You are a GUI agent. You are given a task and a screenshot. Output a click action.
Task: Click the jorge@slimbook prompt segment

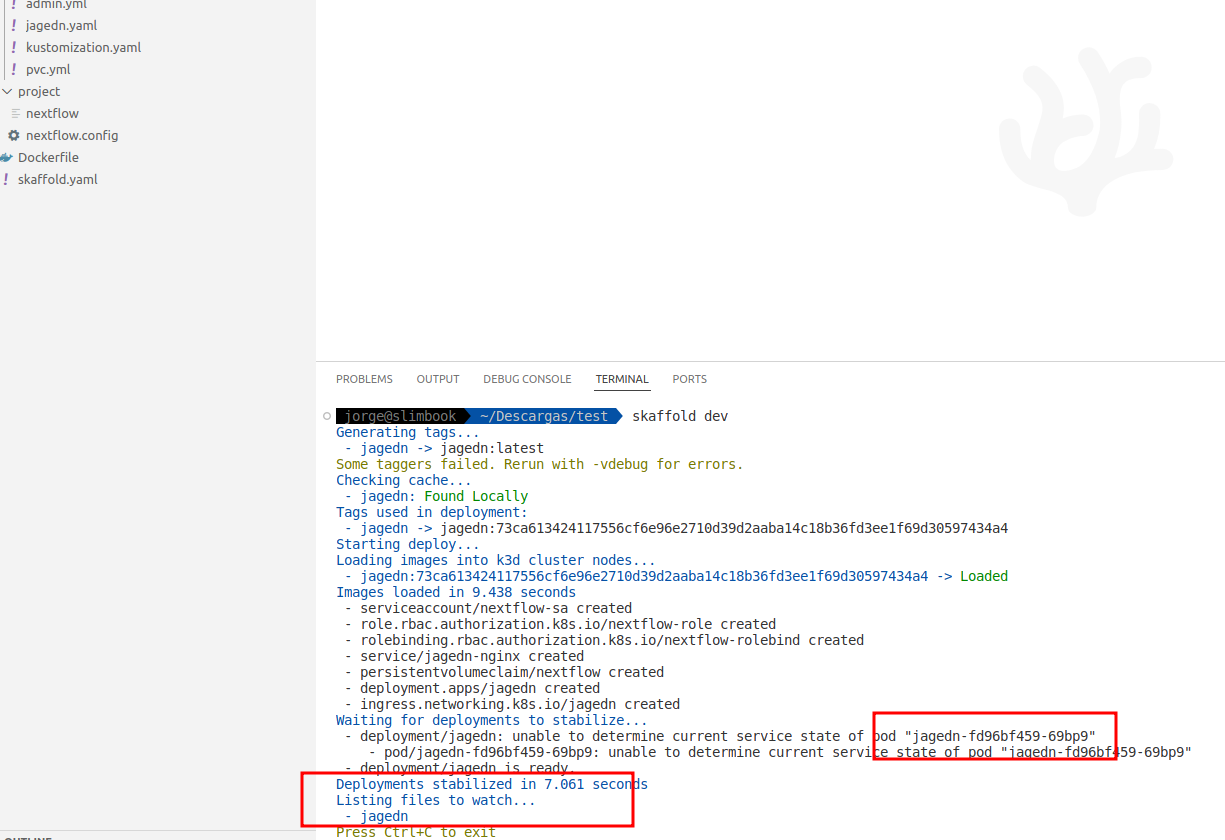coord(400,416)
